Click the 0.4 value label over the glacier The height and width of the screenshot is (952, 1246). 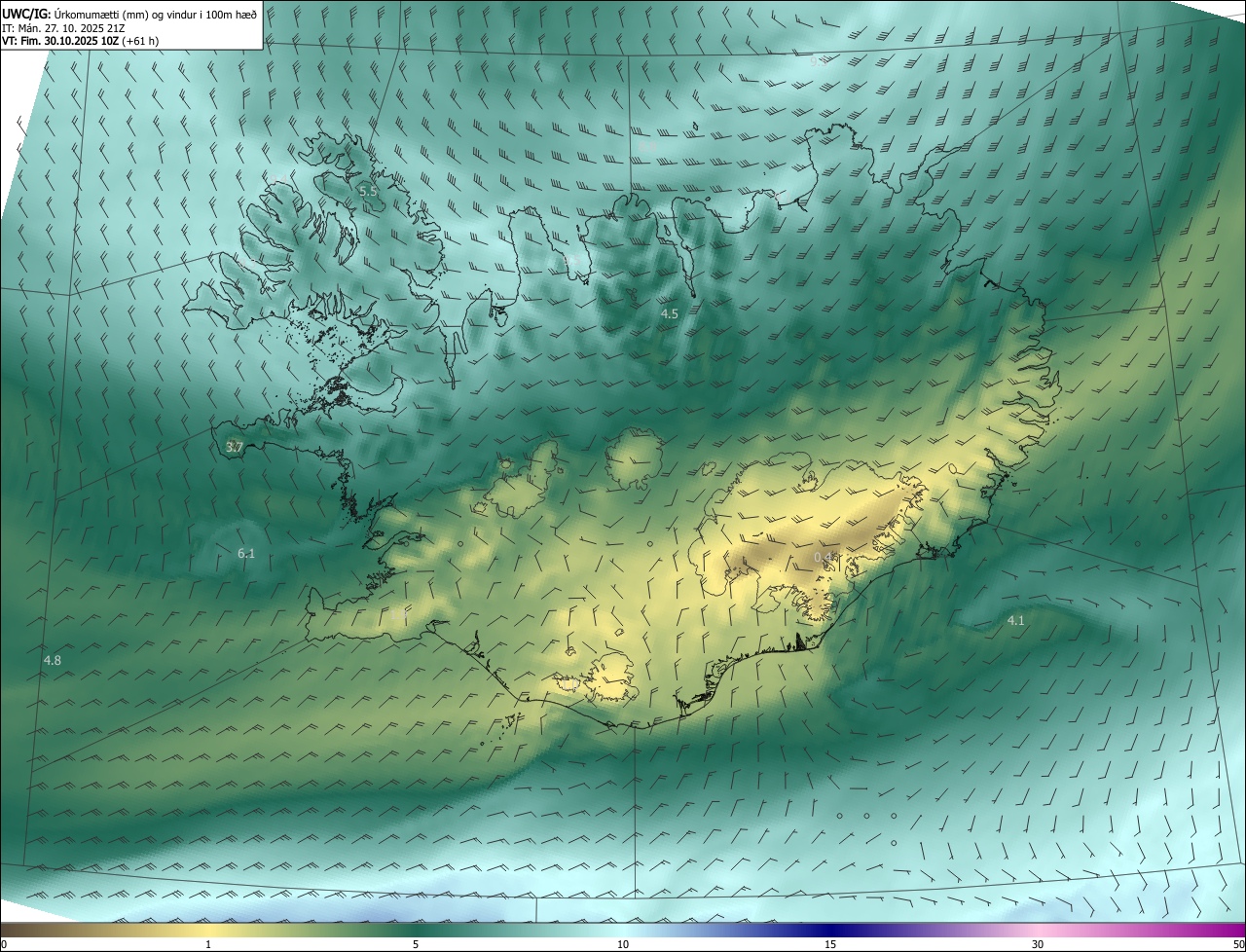825,557
